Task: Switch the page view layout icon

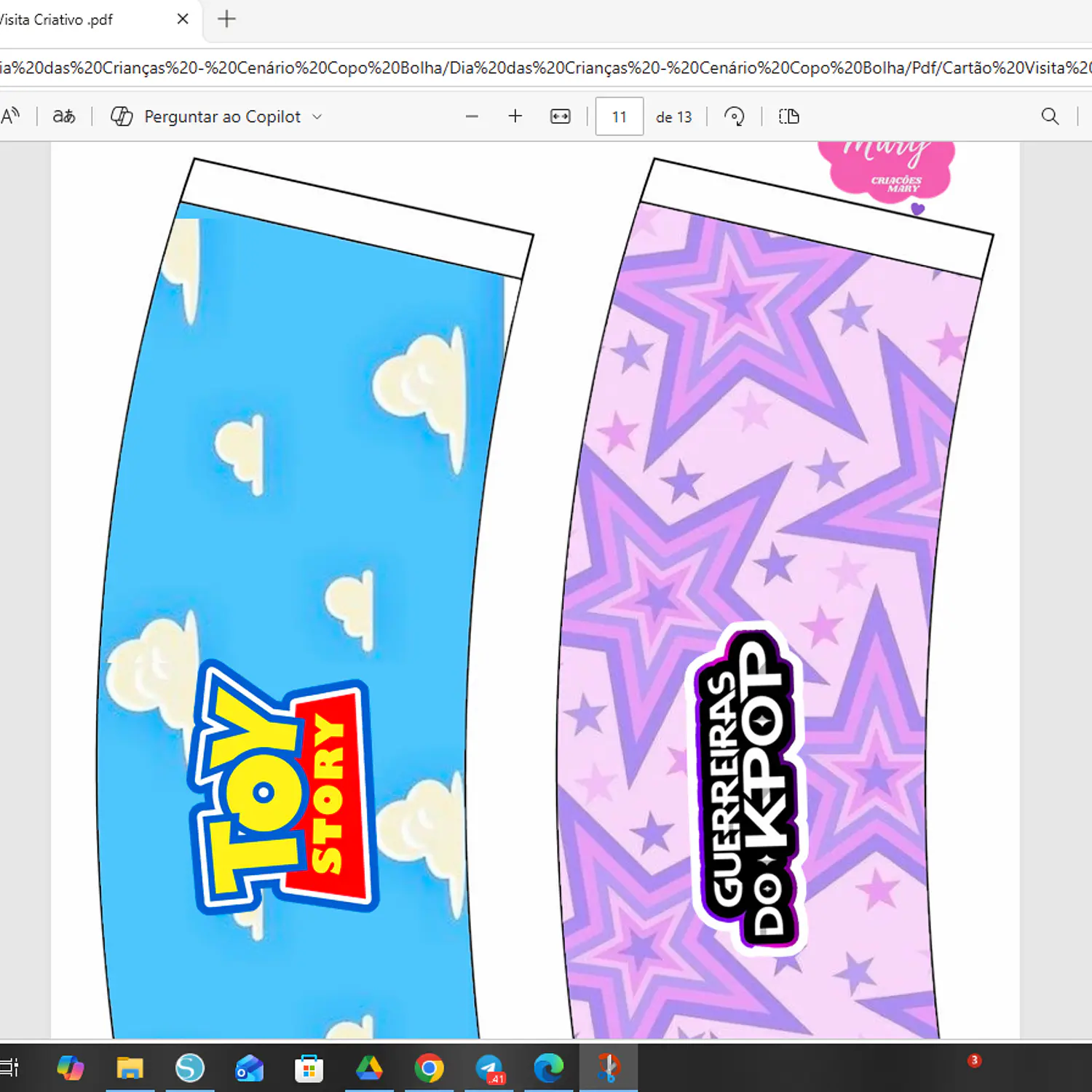Action: 788,116
